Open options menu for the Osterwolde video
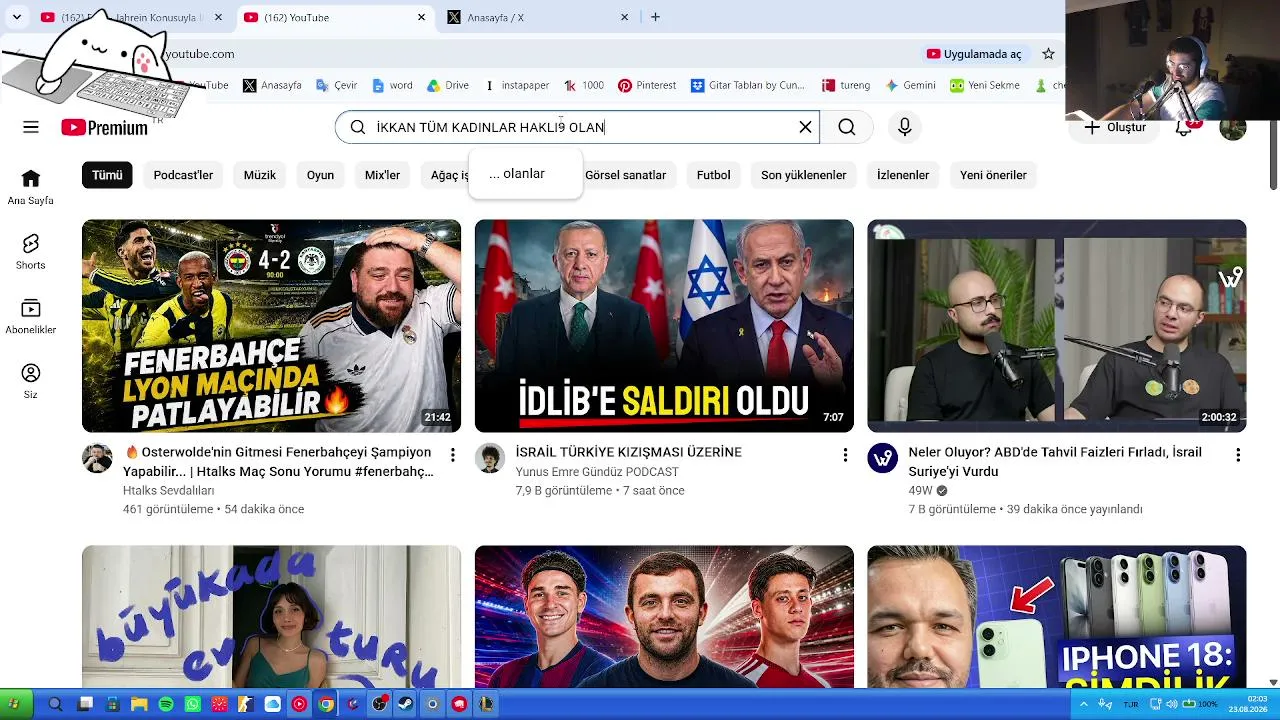This screenshot has height=720, width=1280. coord(452,455)
